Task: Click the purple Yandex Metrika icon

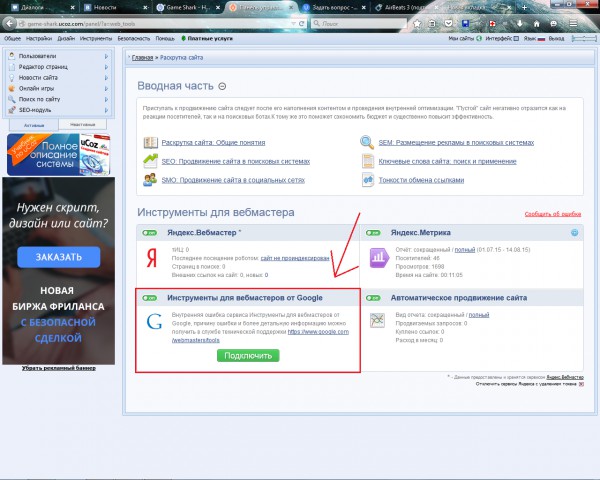Action: tap(379, 258)
